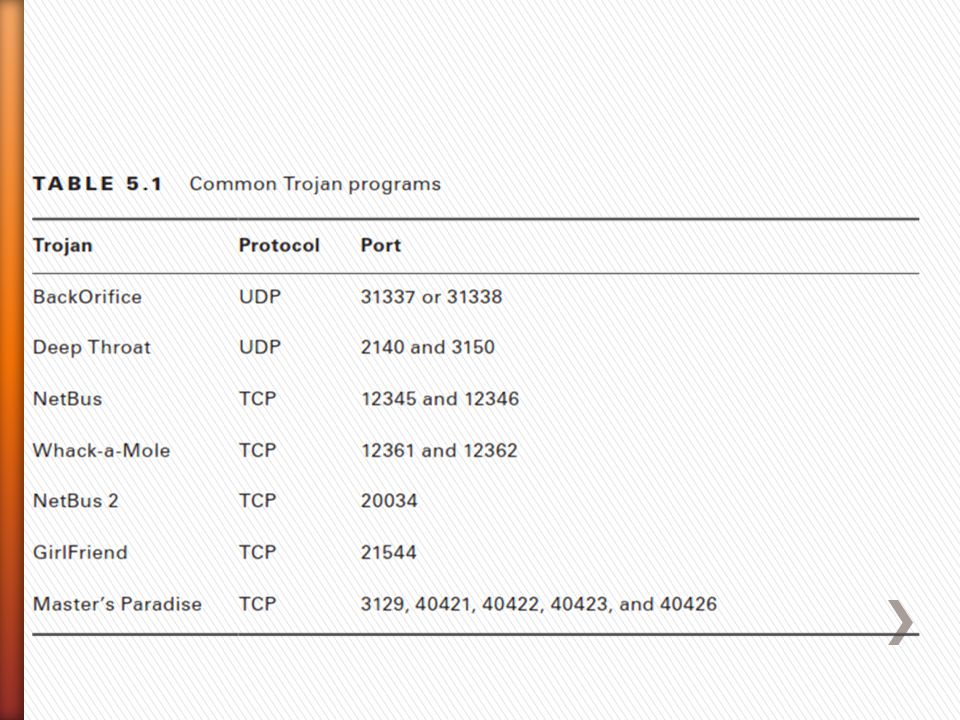Screen dimensions: 960x720
Task: Click the Whack-a-Mole entry
Action: coord(101,451)
